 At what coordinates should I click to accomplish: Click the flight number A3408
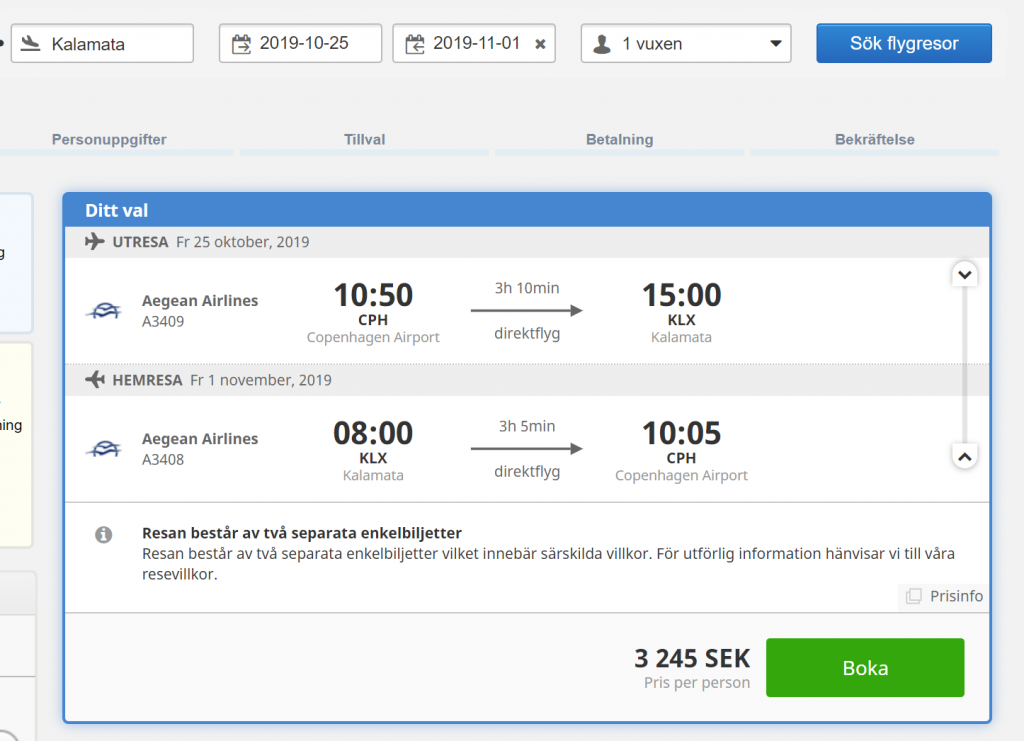coord(163,460)
